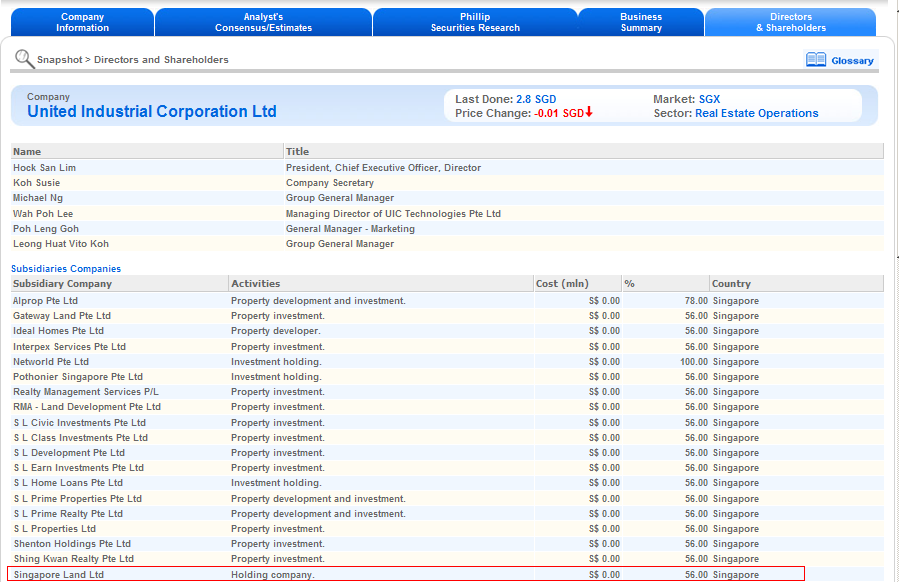Click General Manager - Marketing title
899x582 pixels.
[x=350, y=229]
